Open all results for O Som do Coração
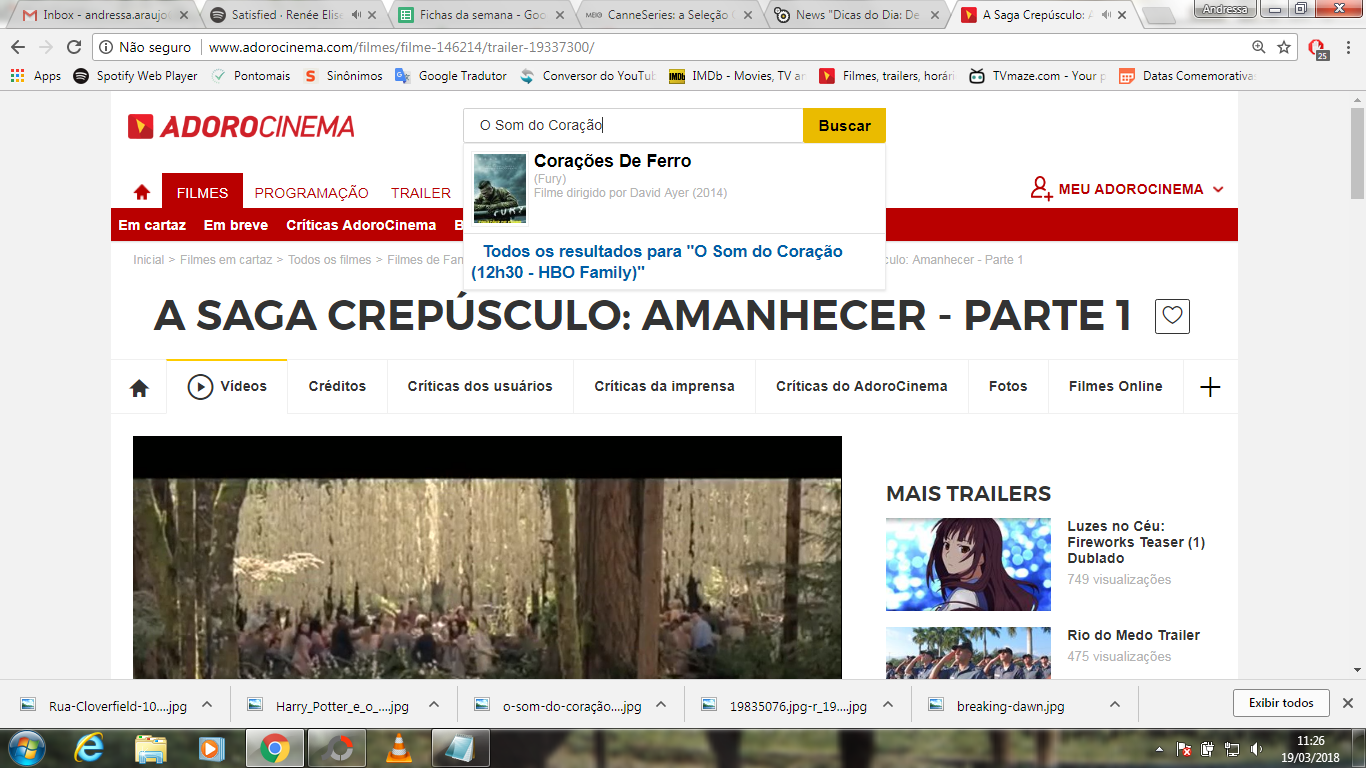This screenshot has height=768, width=1366. (657, 262)
